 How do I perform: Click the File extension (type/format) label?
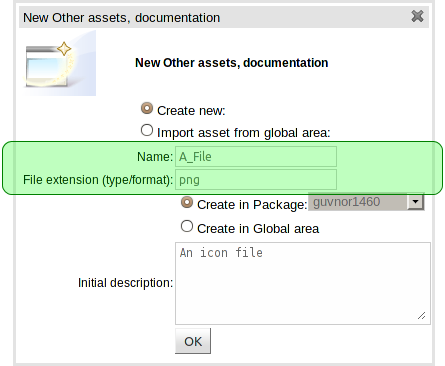point(98,180)
